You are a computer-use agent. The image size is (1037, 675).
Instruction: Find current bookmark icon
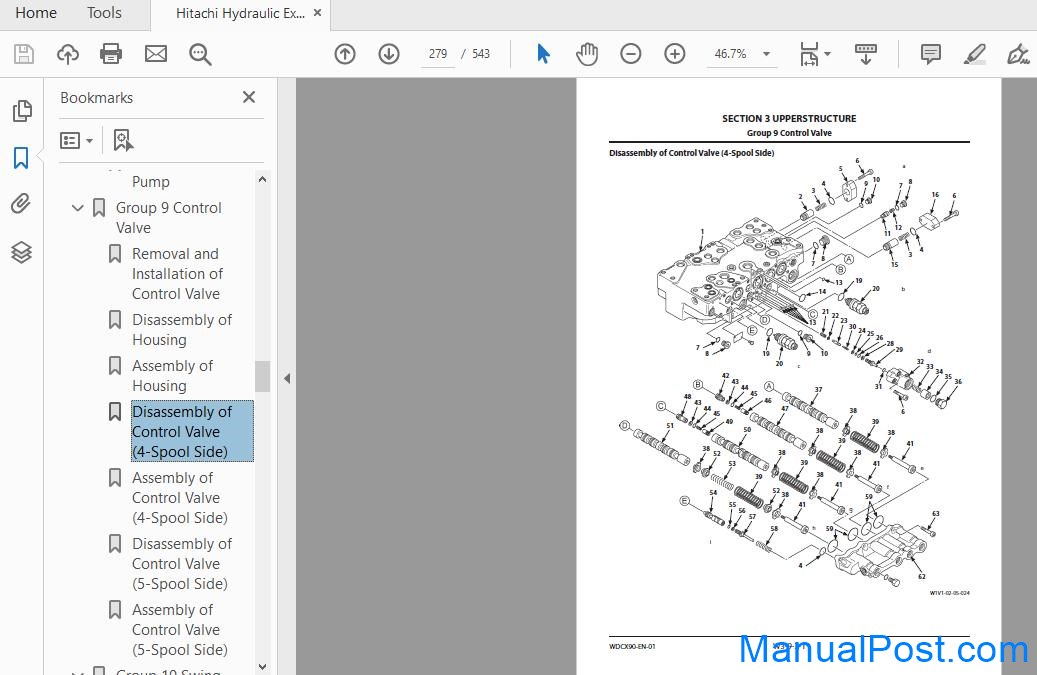123,140
